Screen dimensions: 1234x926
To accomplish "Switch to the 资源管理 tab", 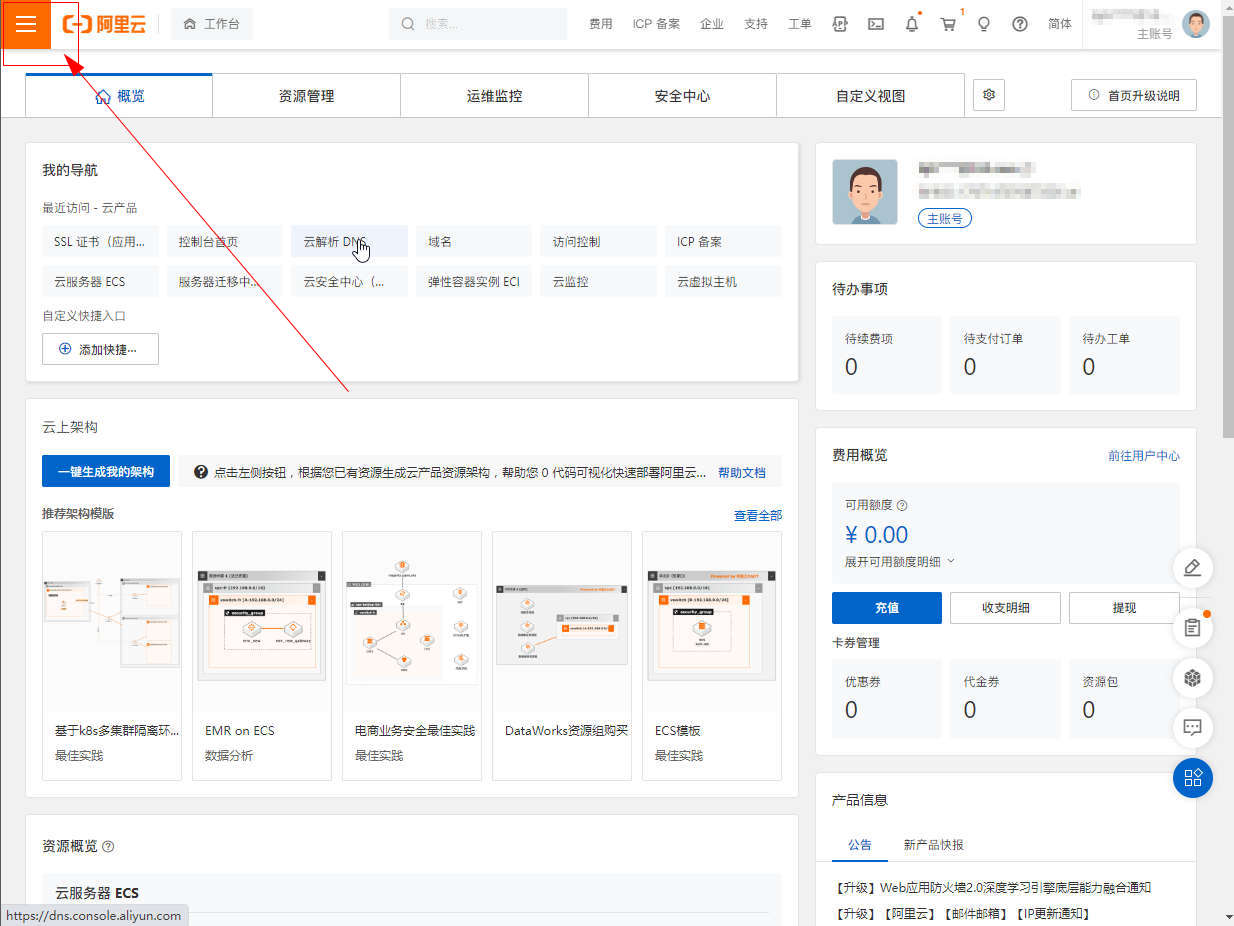I will 306,96.
